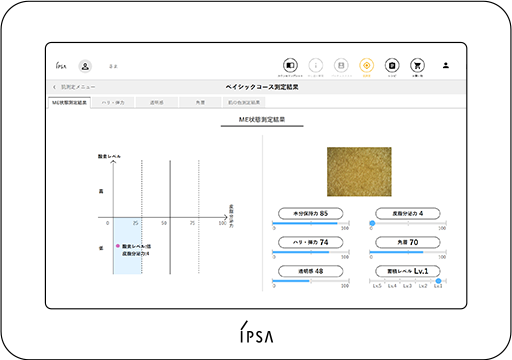Screen dimensions: 512x360
Task: Click the large IPSA logo below the screen
Action: [257, 332]
